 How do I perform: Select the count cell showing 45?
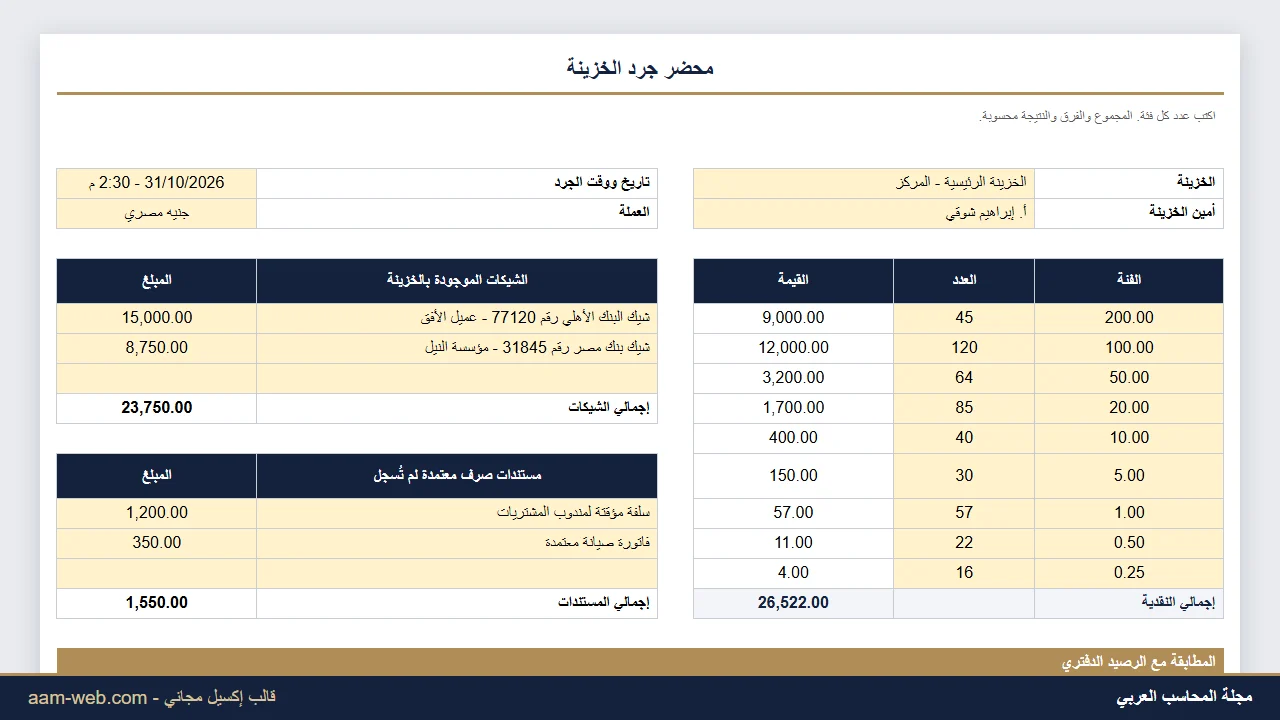(x=964, y=318)
